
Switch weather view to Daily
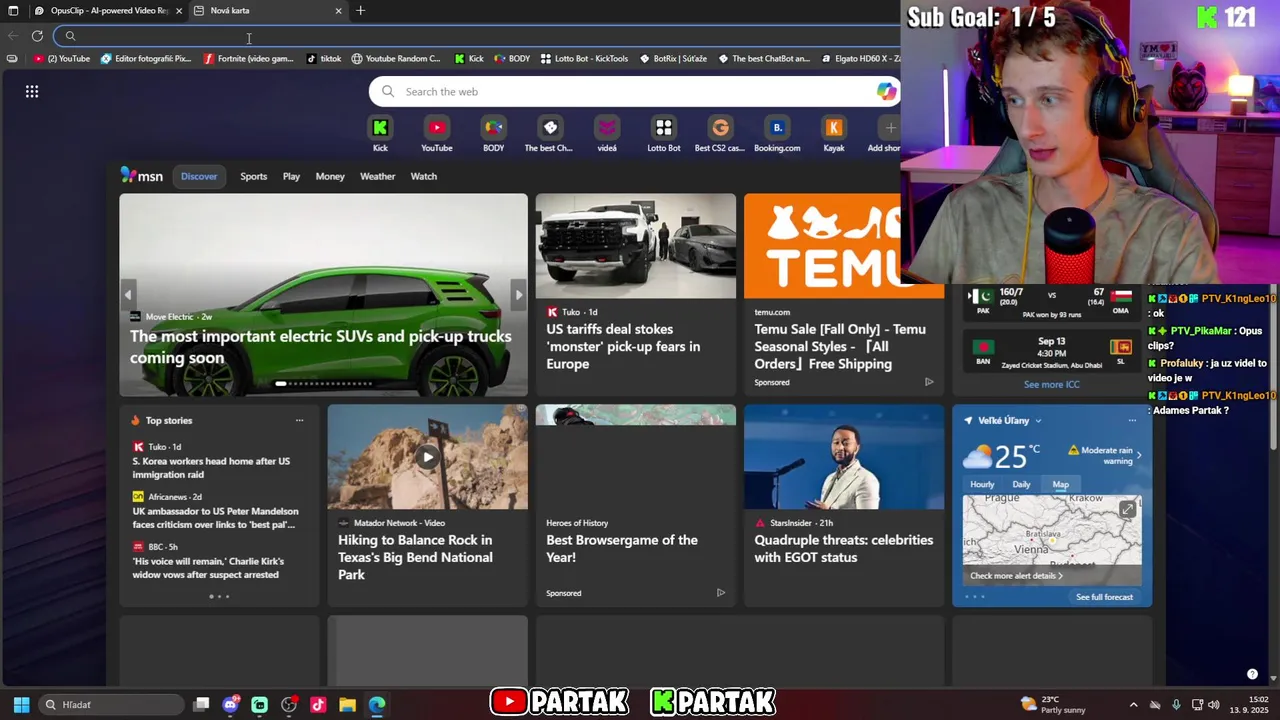click(1021, 484)
